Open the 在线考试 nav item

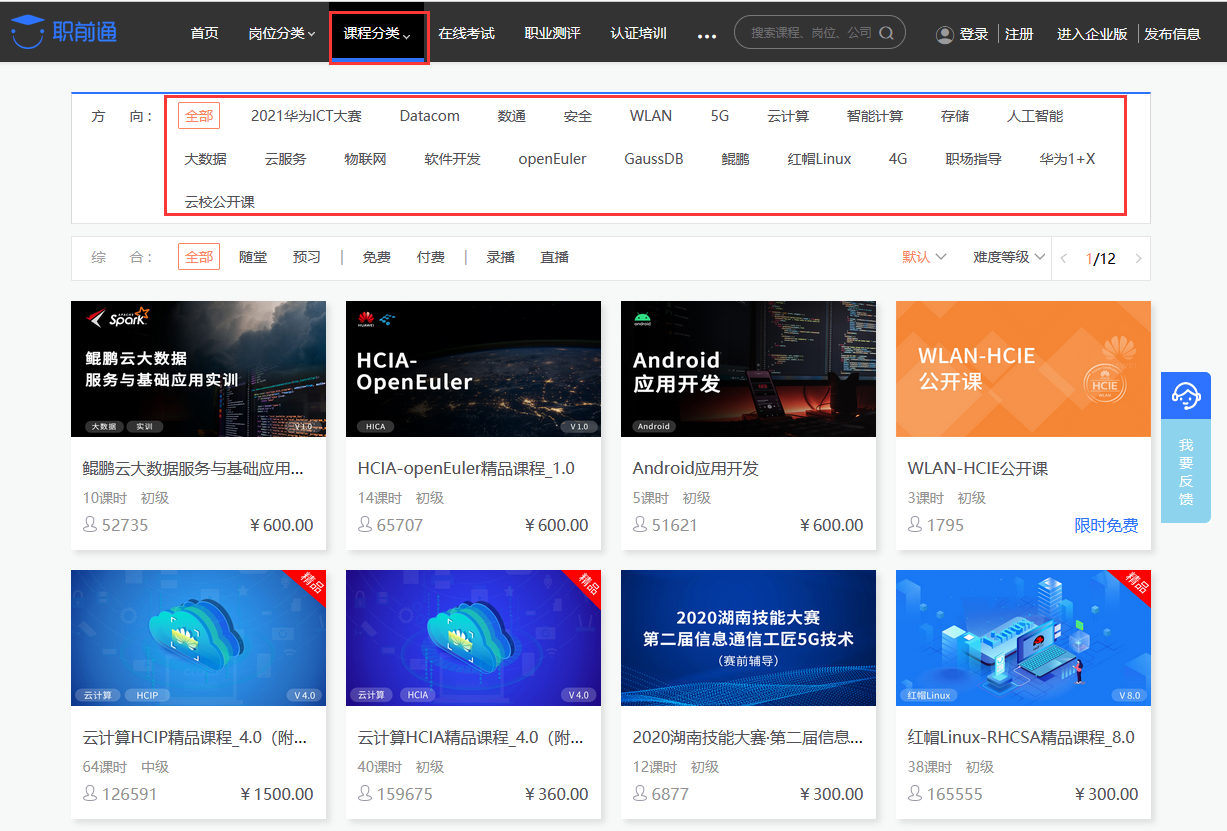tap(466, 34)
